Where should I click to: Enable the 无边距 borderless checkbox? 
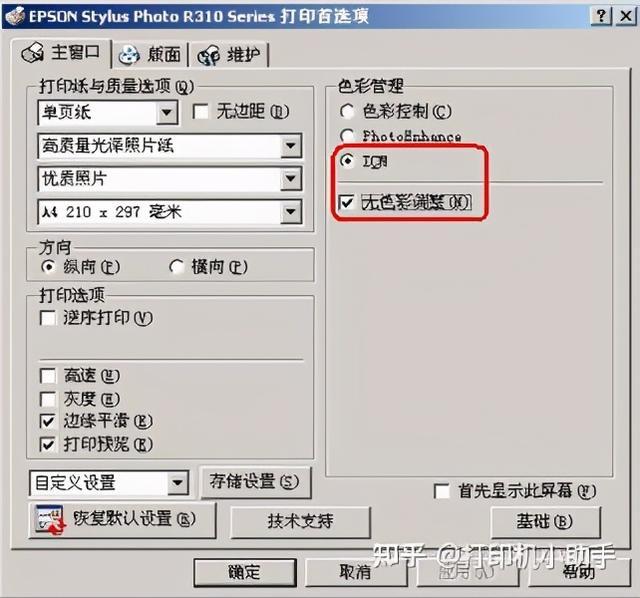[x=200, y=111]
